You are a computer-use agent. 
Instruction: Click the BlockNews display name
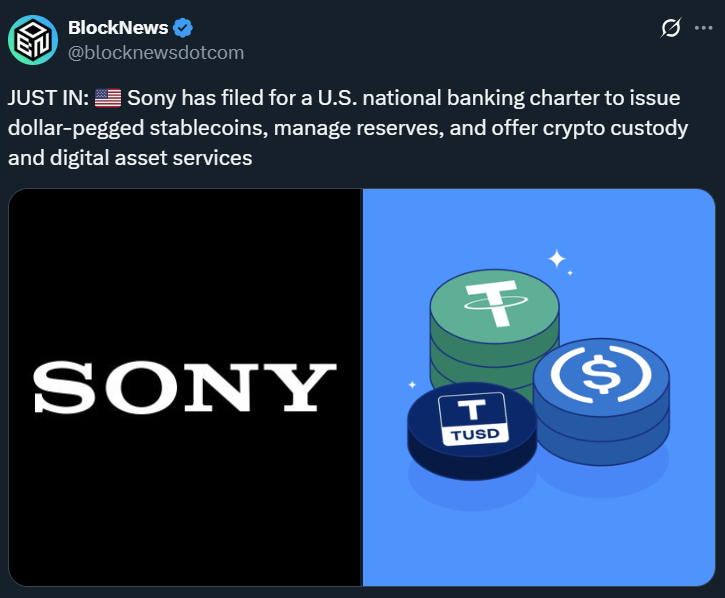[x=118, y=28]
